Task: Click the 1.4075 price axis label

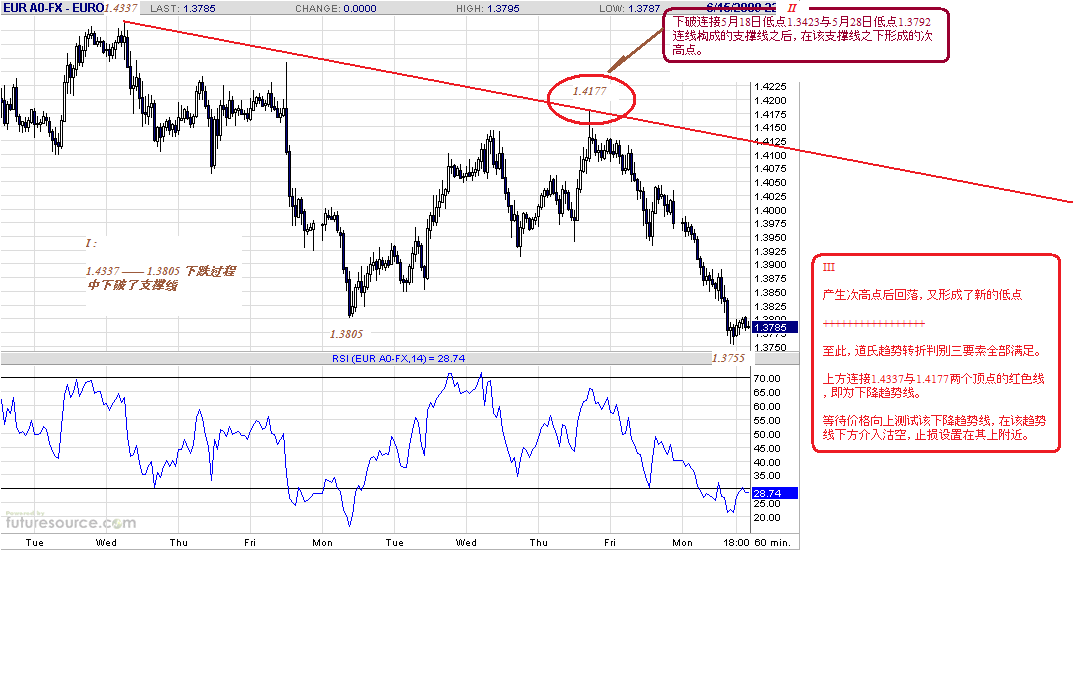Action: (770, 169)
